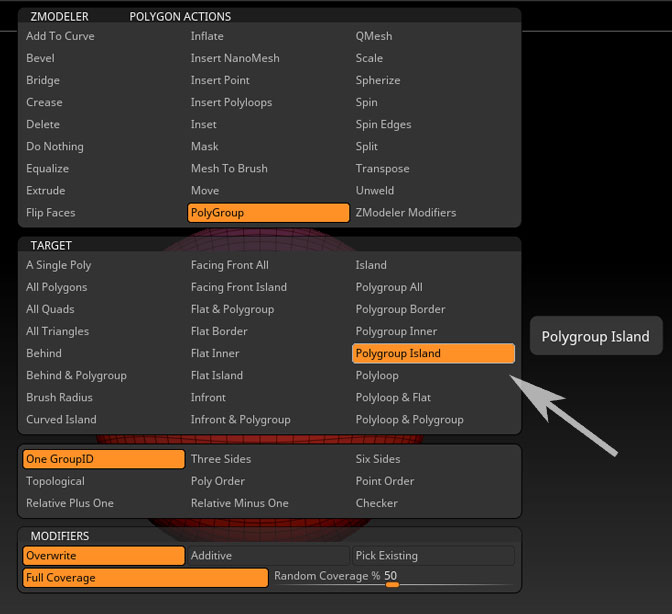Toggle Overwrite modifier
672x614 pixels.
click(x=104, y=555)
